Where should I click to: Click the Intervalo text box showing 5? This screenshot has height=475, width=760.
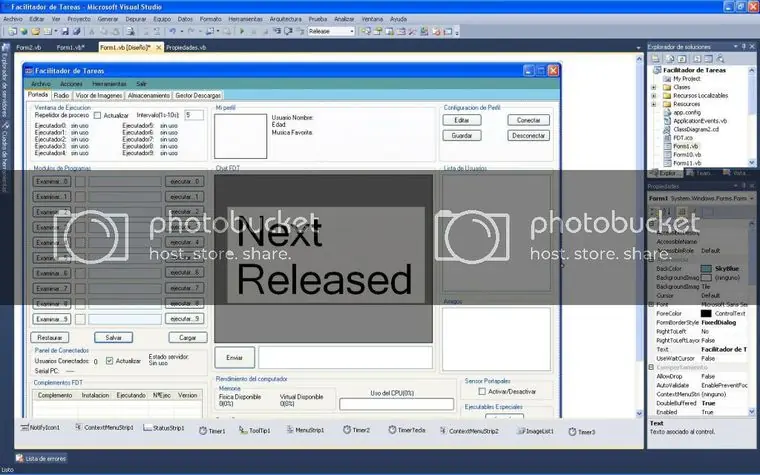pyautogui.click(x=193, y=115)
